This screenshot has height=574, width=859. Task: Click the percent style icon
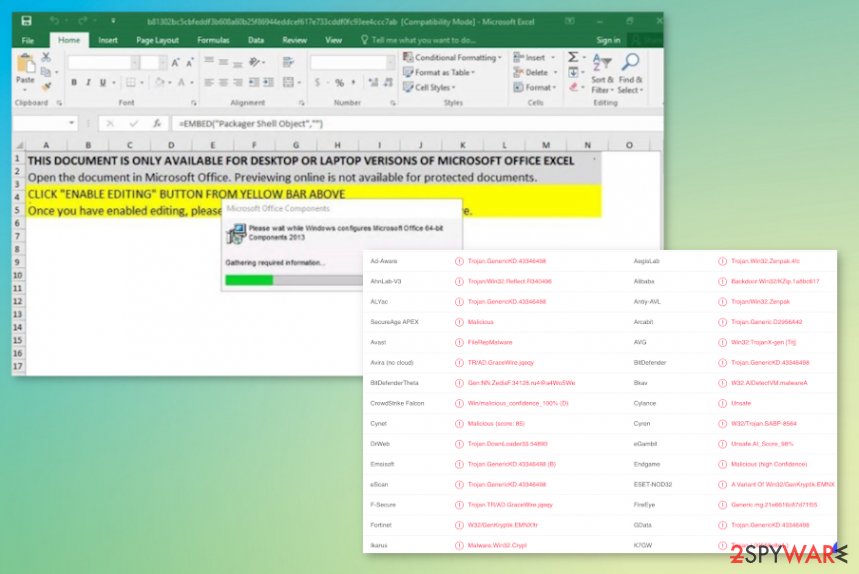(x=340, y=83)
